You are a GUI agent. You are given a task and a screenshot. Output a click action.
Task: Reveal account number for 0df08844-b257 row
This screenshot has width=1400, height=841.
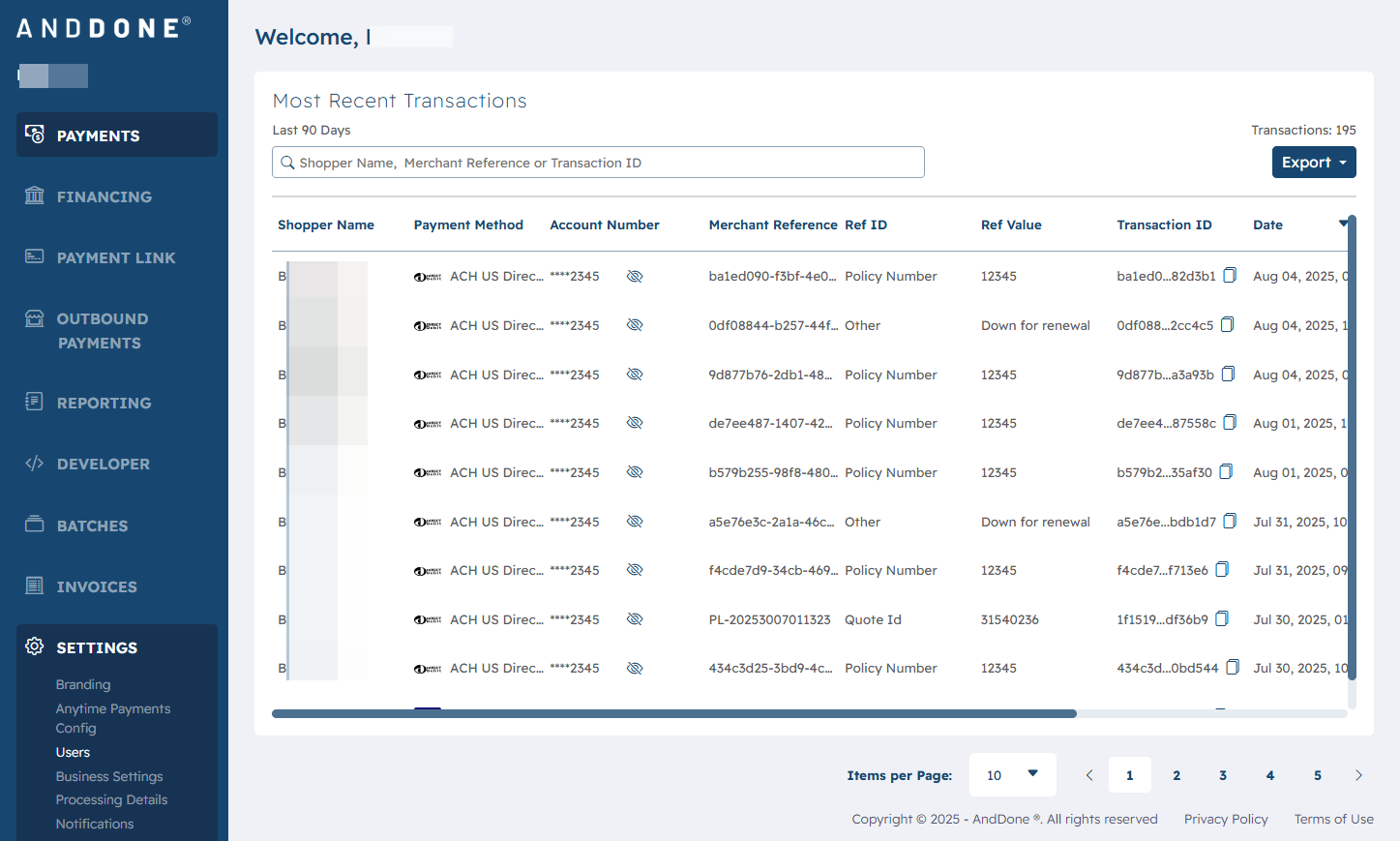pos(635,325)
